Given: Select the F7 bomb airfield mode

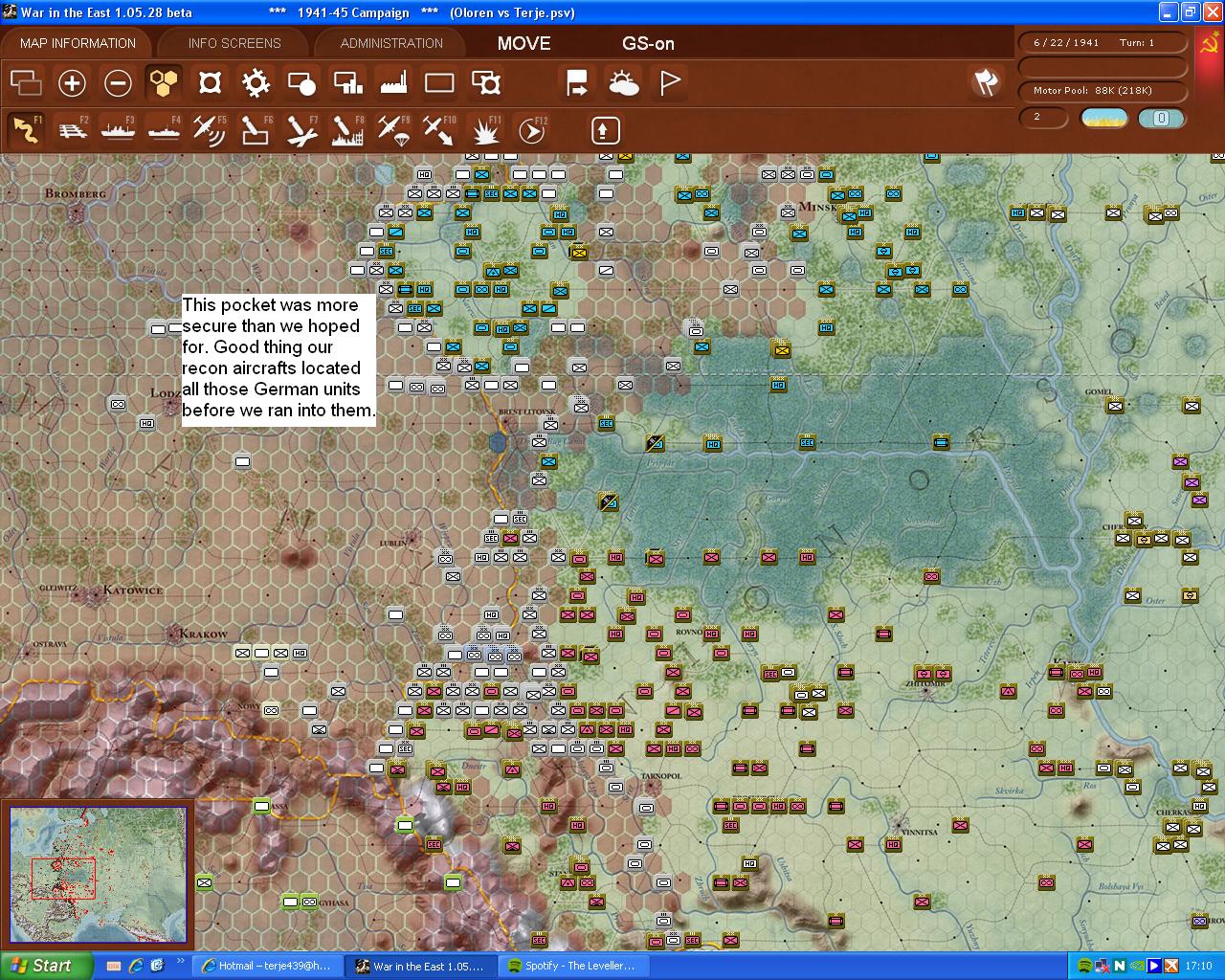Looking at the screenshot, I should pyautogui.click(x=301, y=130).
